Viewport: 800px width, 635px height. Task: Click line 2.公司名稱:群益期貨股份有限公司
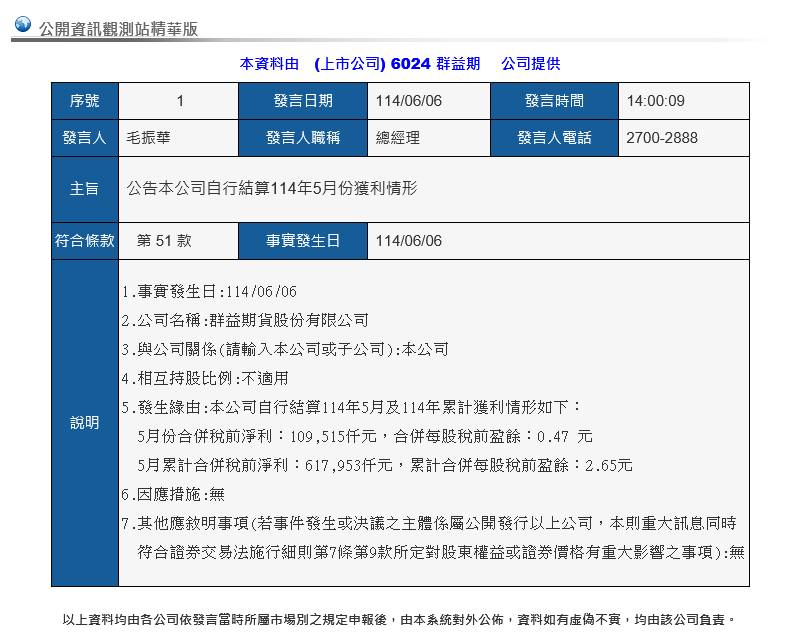click(x=245, y=321)
